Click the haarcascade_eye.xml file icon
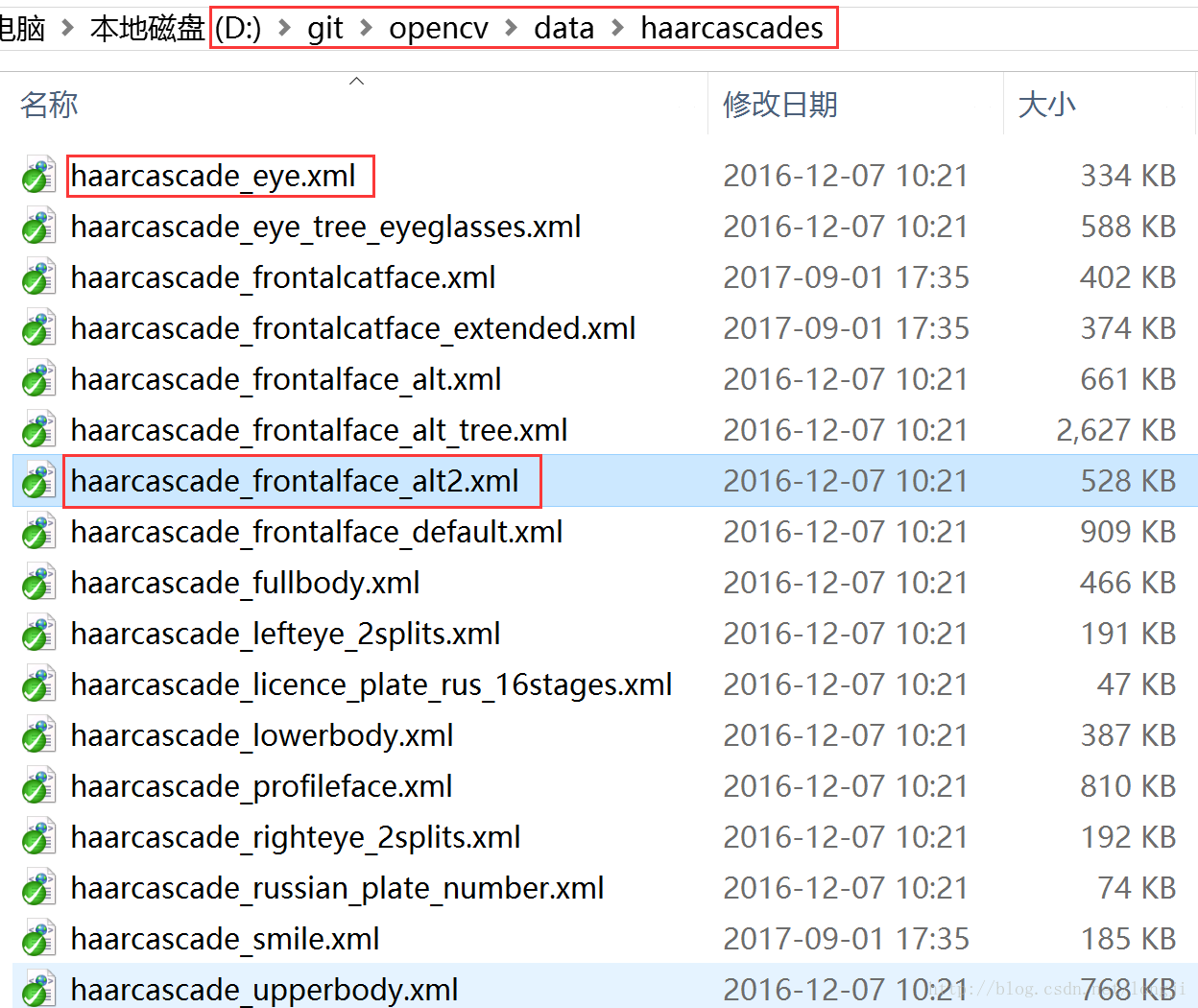Viewport: 1198px width, 1008px height. tap(37, 176)
